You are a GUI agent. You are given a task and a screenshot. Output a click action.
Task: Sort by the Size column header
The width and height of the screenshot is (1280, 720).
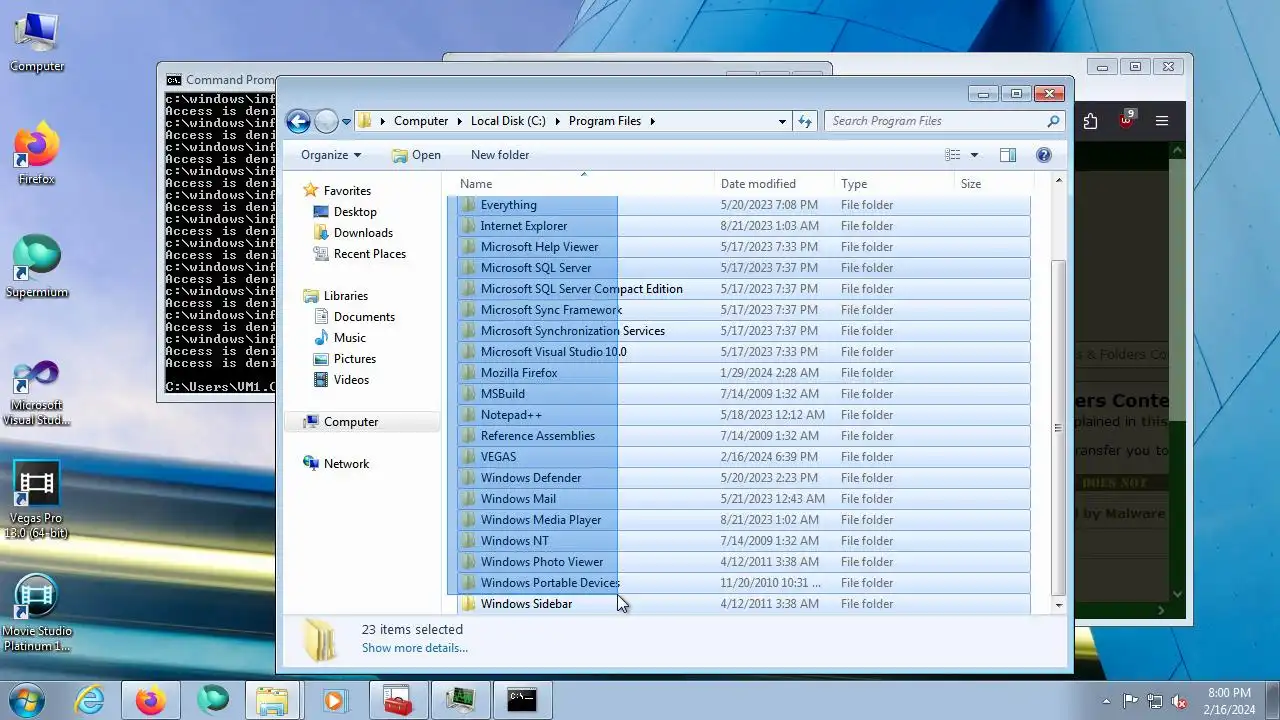[993, 184]
